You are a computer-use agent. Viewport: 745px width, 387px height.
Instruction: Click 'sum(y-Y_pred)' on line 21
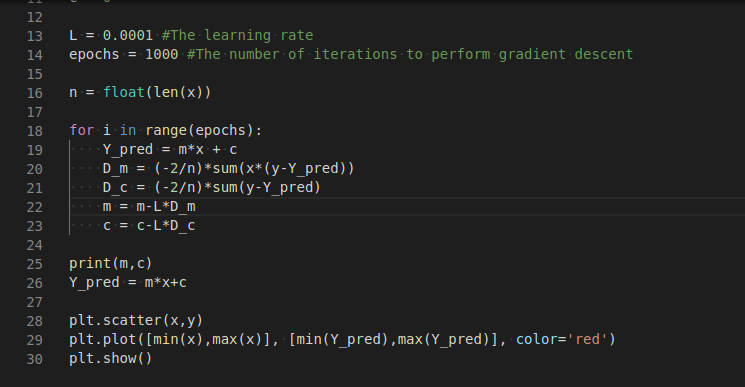pos(267,187)
